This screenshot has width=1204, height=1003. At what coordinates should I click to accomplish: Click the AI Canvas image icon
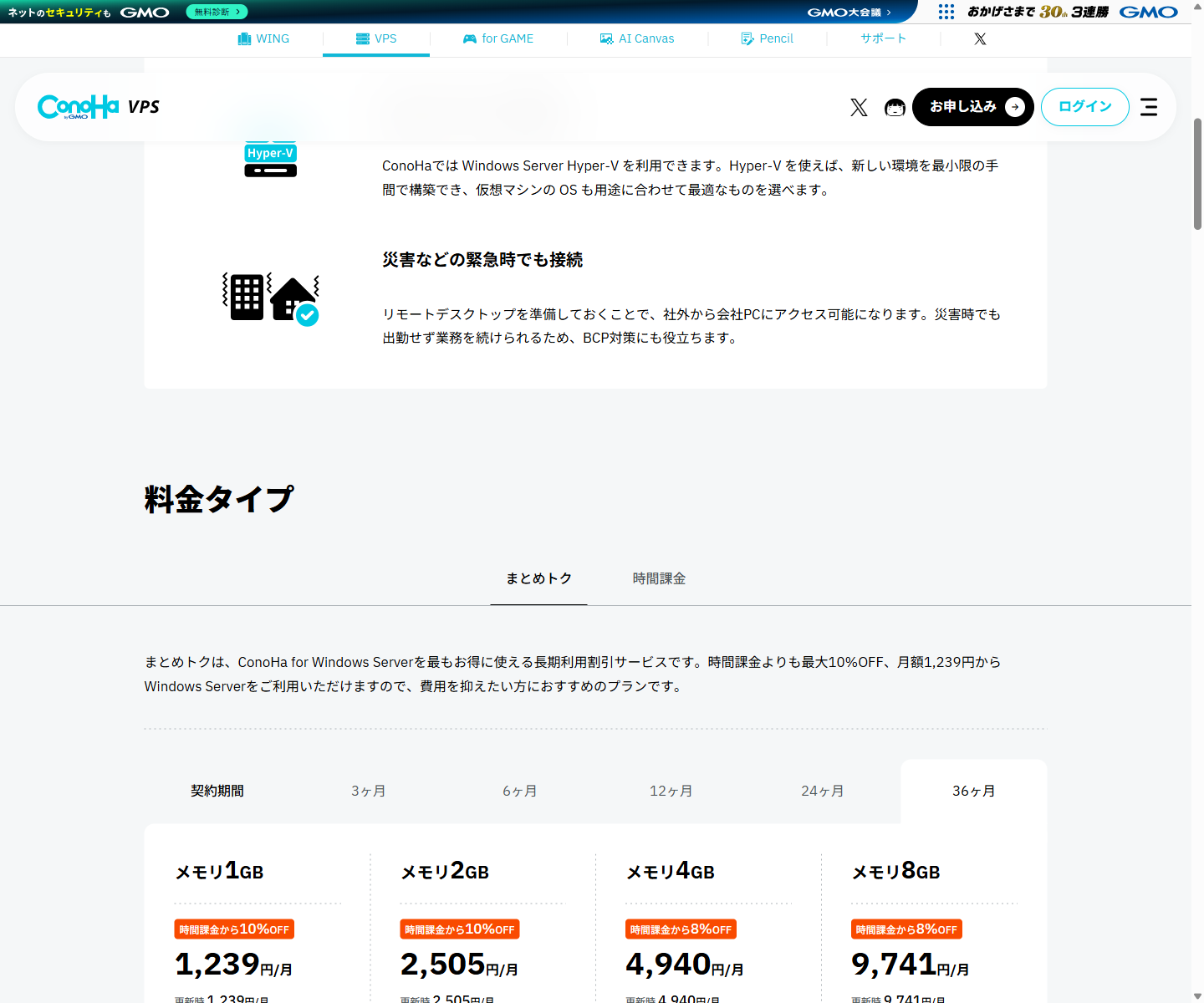[606, 38]
